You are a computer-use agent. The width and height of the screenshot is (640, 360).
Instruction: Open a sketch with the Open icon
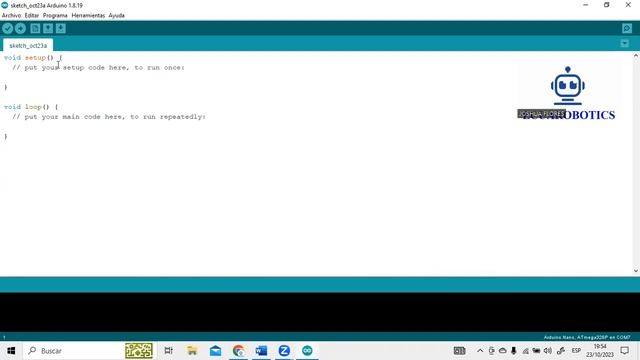click(48, 29)
